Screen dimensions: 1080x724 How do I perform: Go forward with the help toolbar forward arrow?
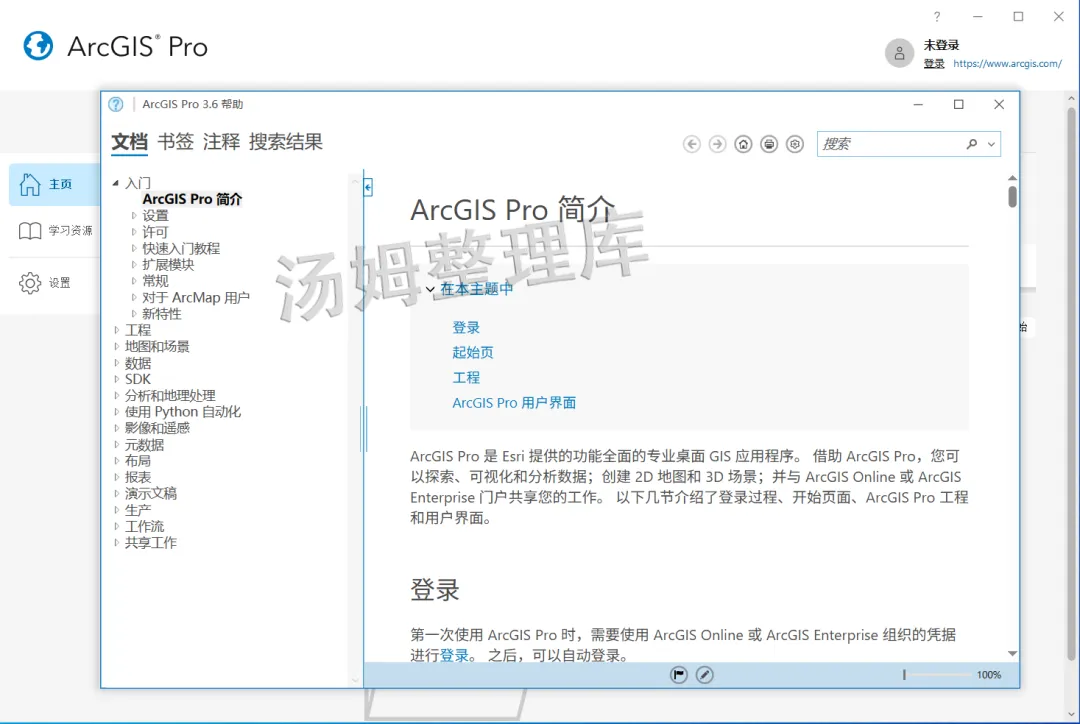click(717, 144)
